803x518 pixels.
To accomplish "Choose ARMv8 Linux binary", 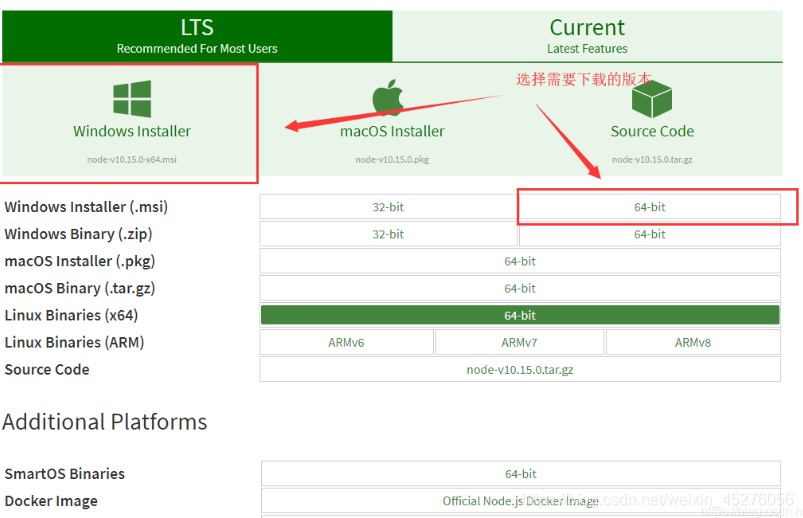I will pyautogui.click(x=693, y=342).
